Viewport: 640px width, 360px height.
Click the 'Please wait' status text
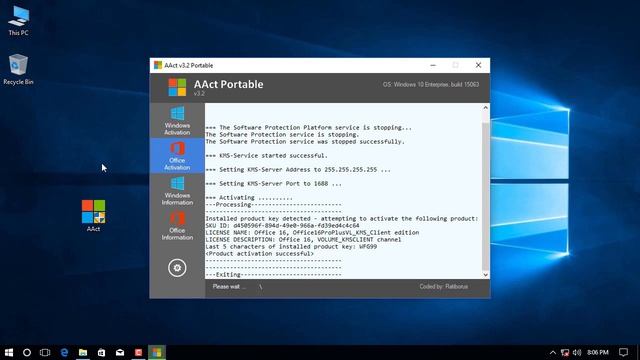[x=229, y=287]
